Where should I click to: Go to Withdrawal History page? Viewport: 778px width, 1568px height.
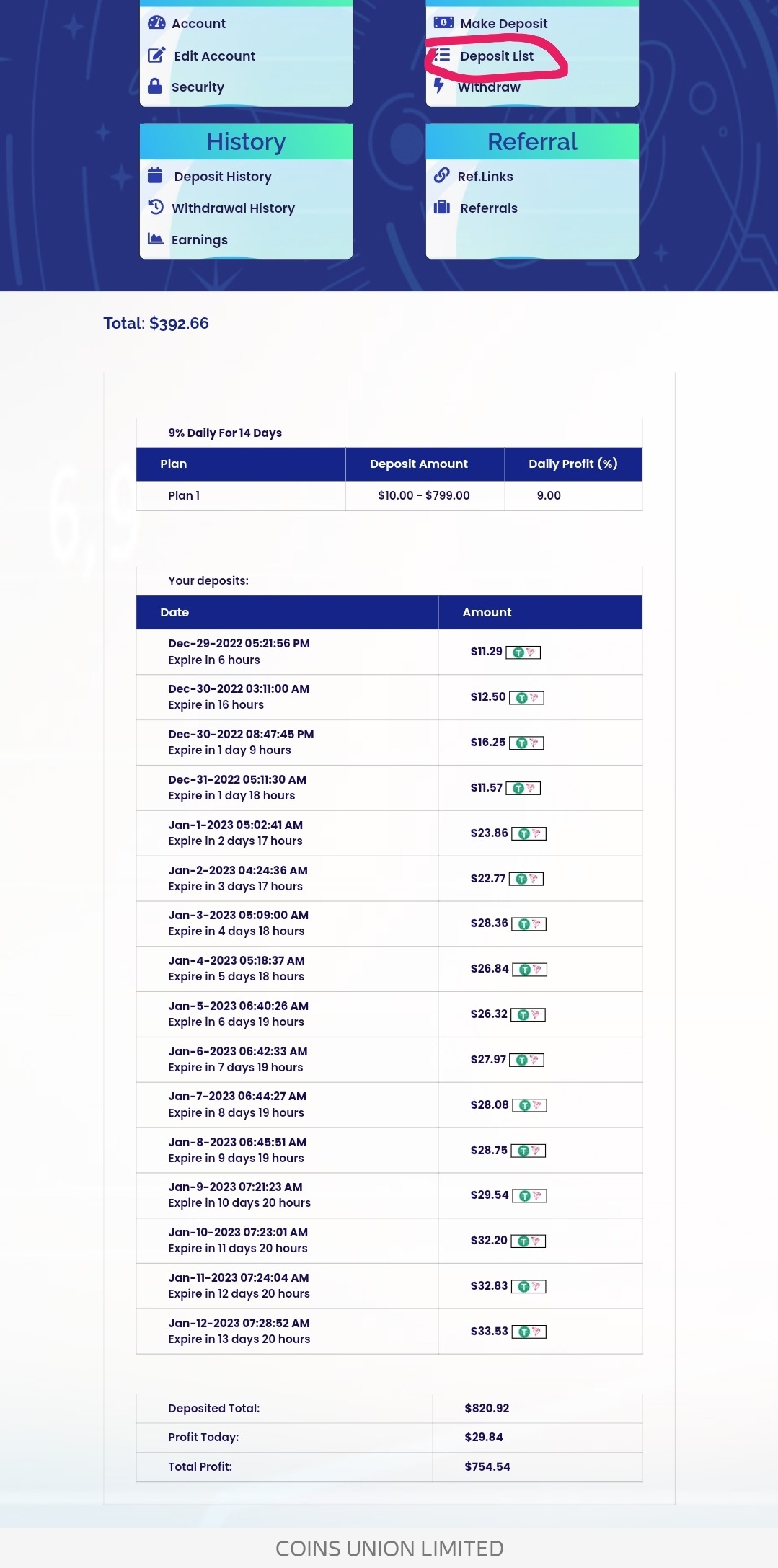click(233, 208)
